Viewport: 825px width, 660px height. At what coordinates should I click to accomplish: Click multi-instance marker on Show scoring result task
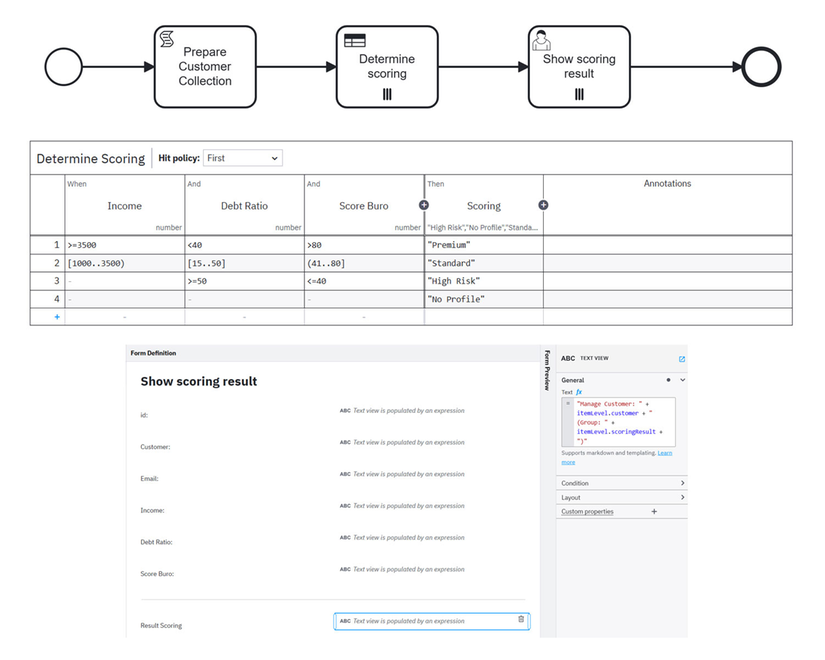[579, 94]
